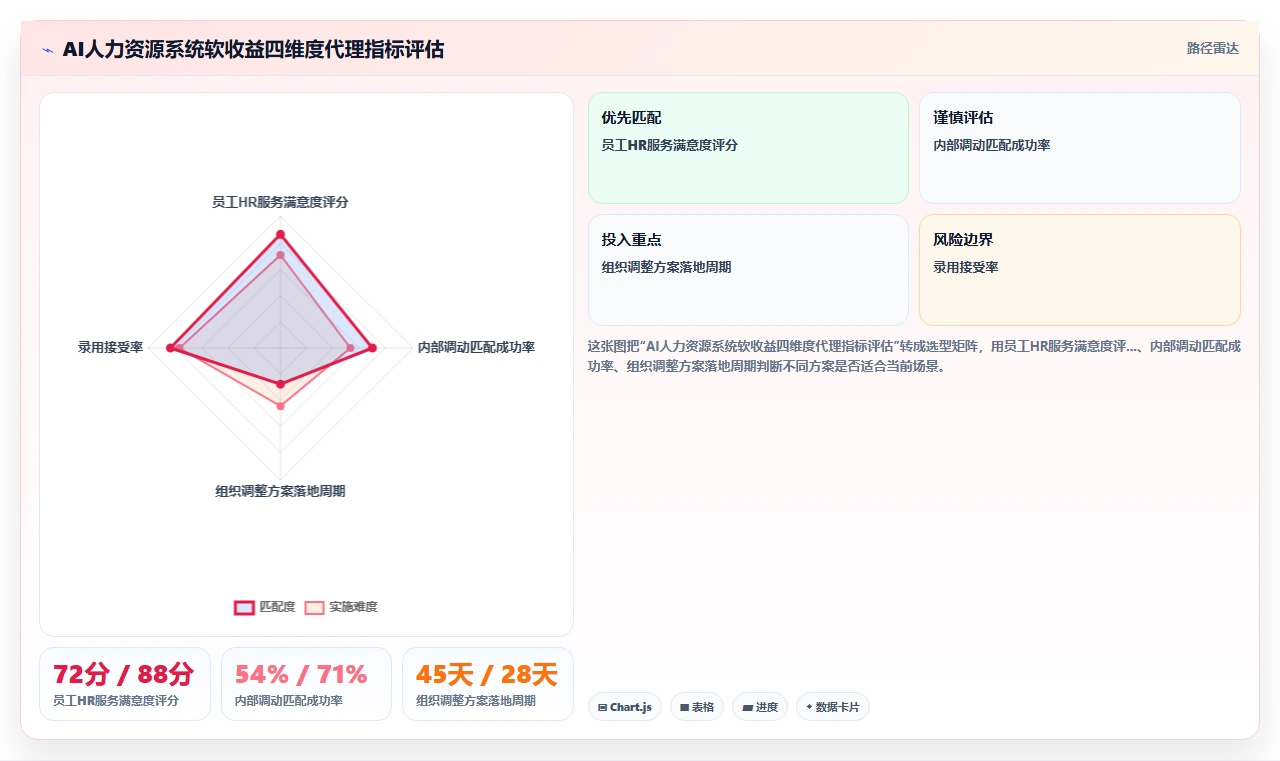Click caption under the 45天 / 28天 metric
The image size is (1280, 761).
click(x=476, y=701)
